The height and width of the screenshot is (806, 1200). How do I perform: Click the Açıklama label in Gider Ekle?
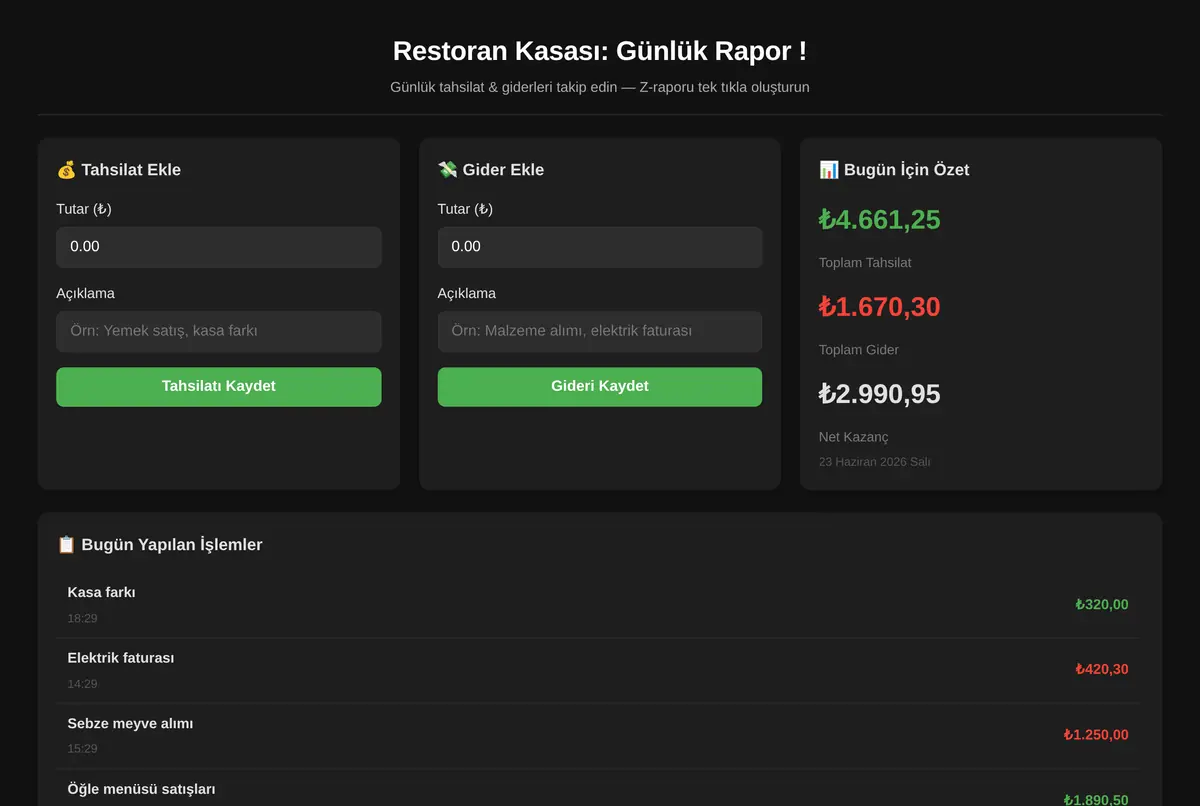(467, 294)
